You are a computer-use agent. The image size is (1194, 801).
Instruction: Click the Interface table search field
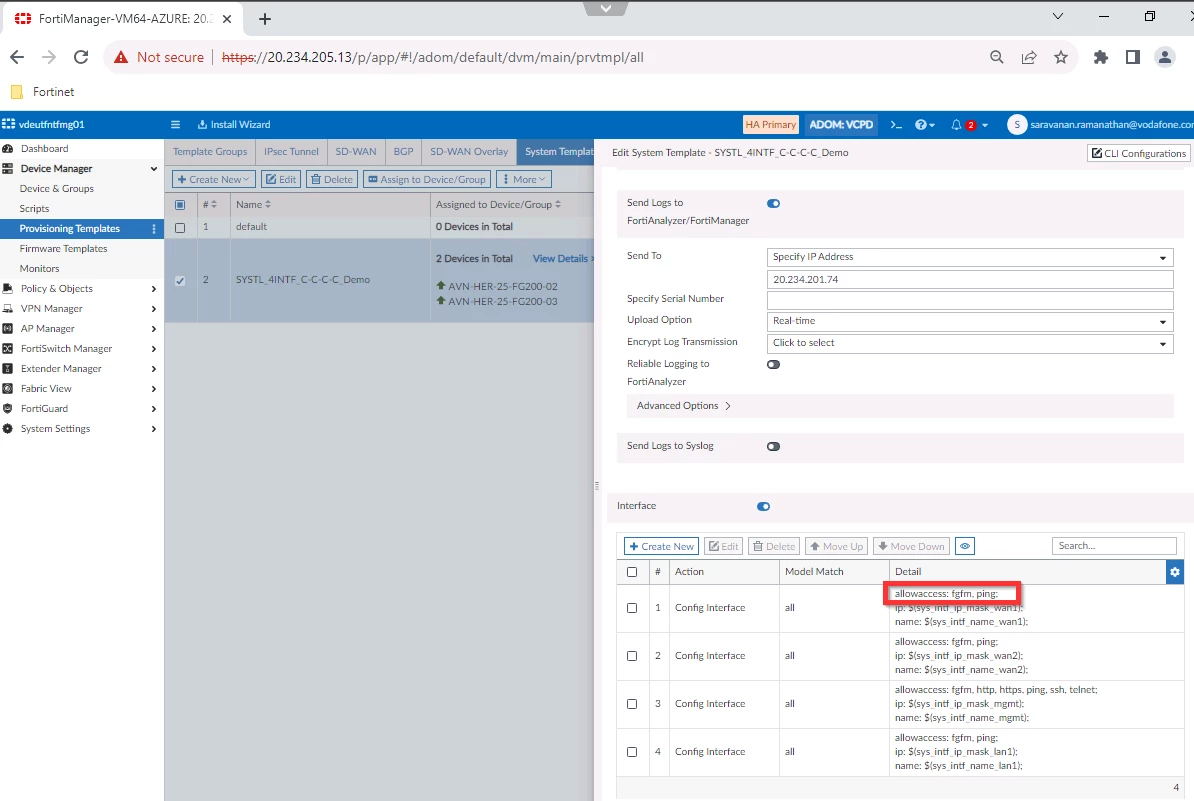coord(1114,546)
